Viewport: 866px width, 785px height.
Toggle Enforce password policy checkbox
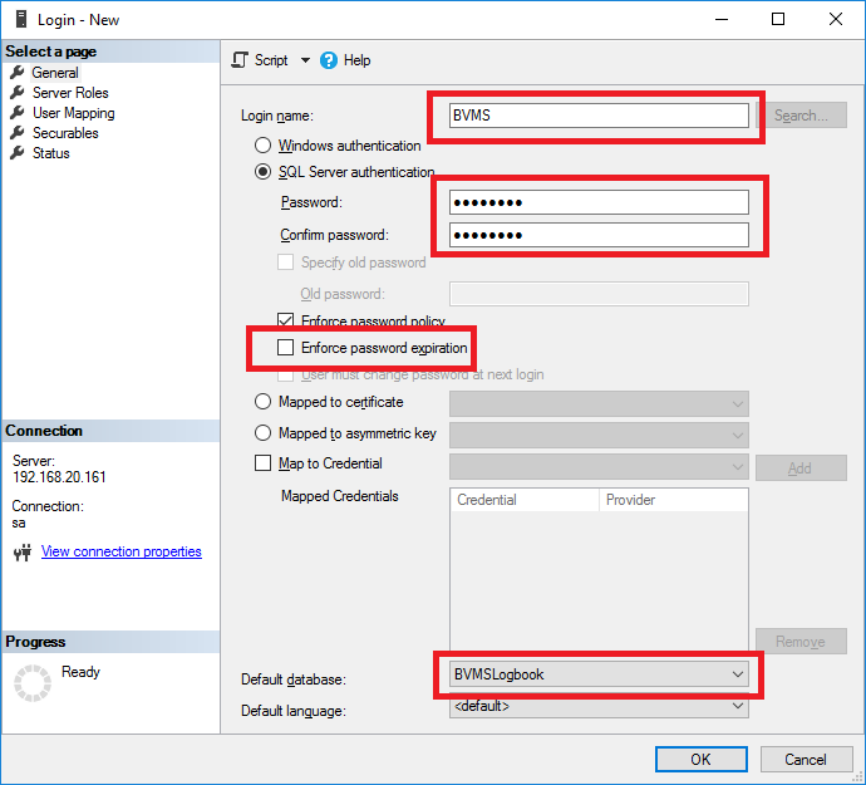point(286,320)
